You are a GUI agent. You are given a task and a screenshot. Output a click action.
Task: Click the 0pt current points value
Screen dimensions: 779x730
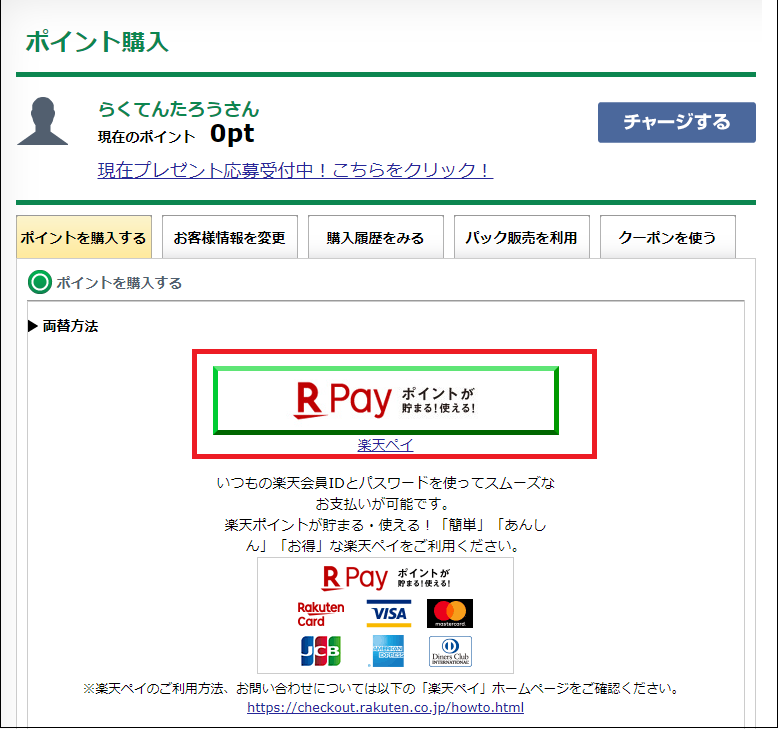coord(232,134)
